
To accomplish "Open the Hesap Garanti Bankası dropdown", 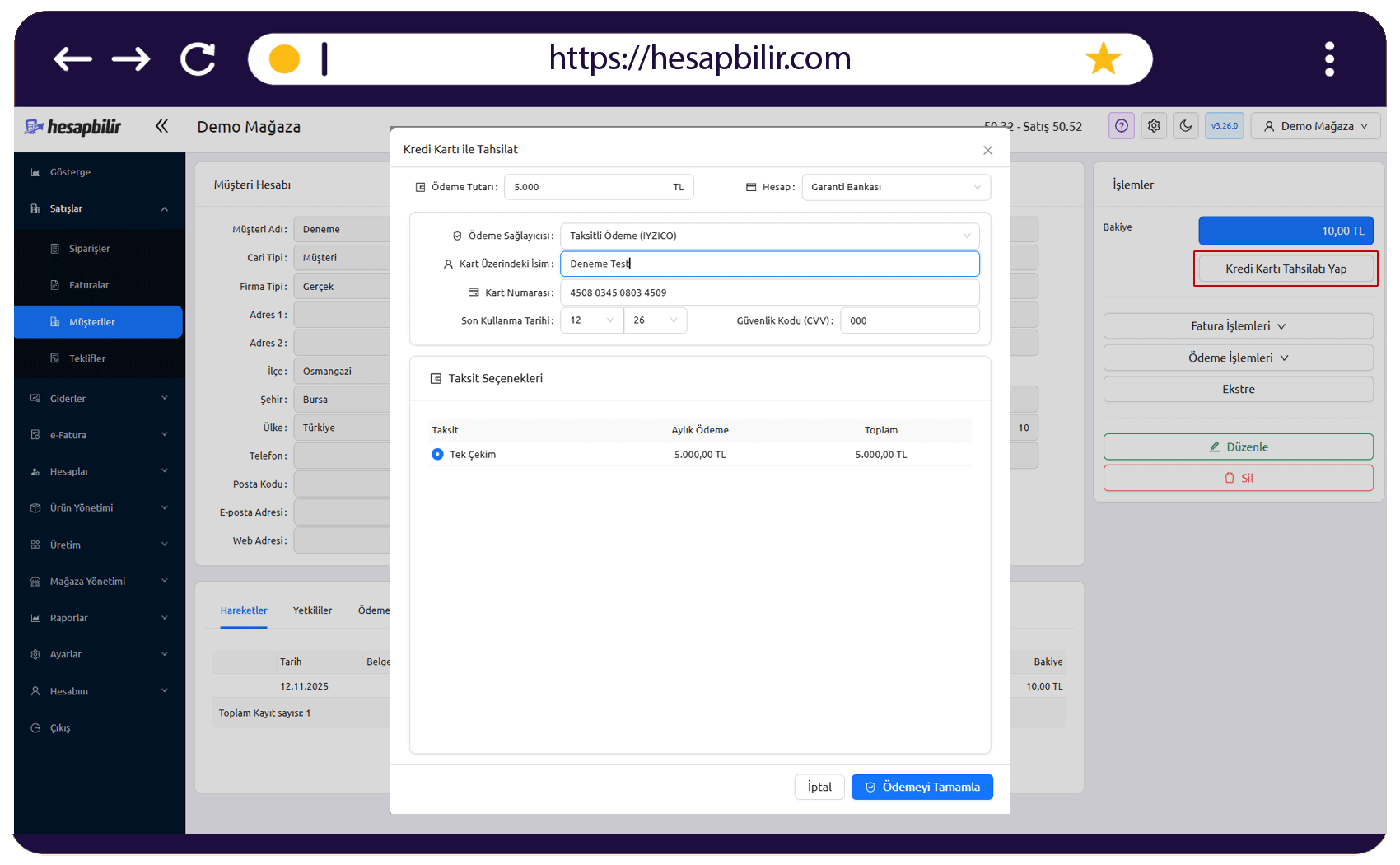I will click(x=896, y=187).
